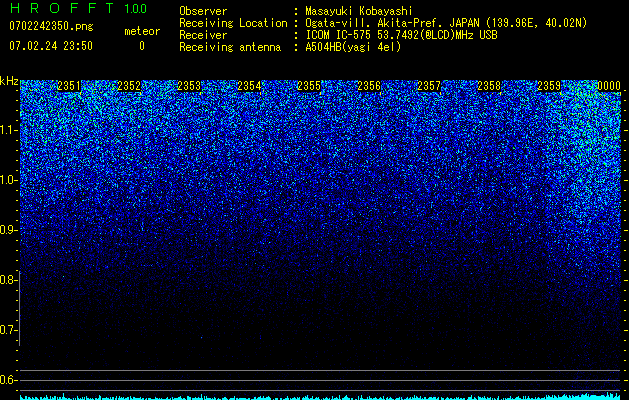
Task: Click the 2356 time marker
Action: 369,86
